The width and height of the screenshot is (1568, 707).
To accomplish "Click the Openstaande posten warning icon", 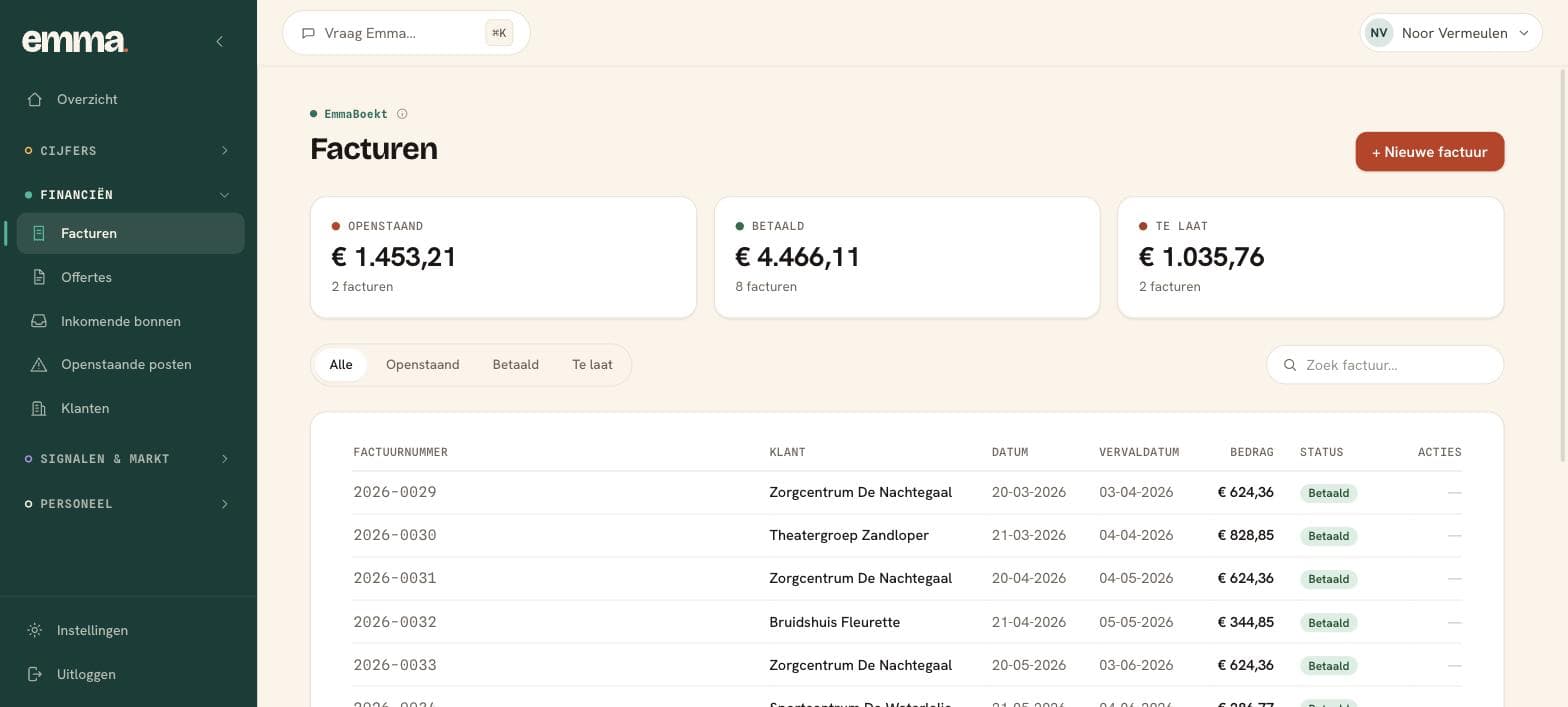I will coord(39,364).
